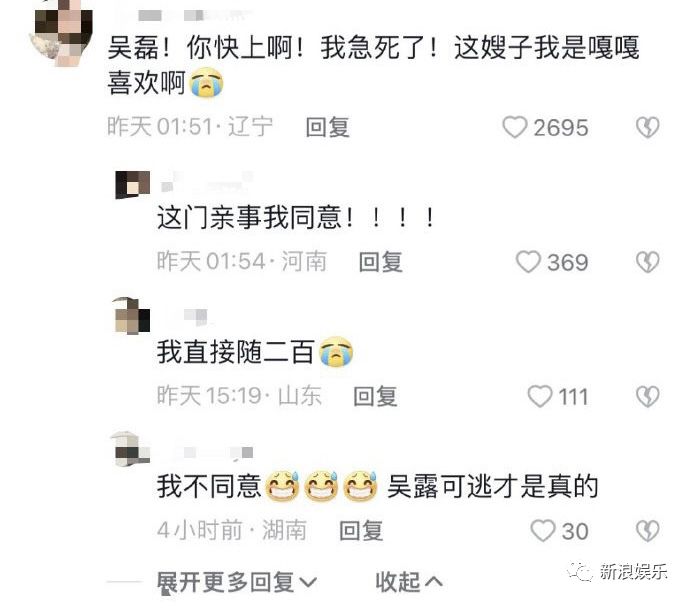Image resolution: width=690 pixels, height=602 pixels.
Task: Collapse the replies with 收起
Action: [x=409, y=582]
